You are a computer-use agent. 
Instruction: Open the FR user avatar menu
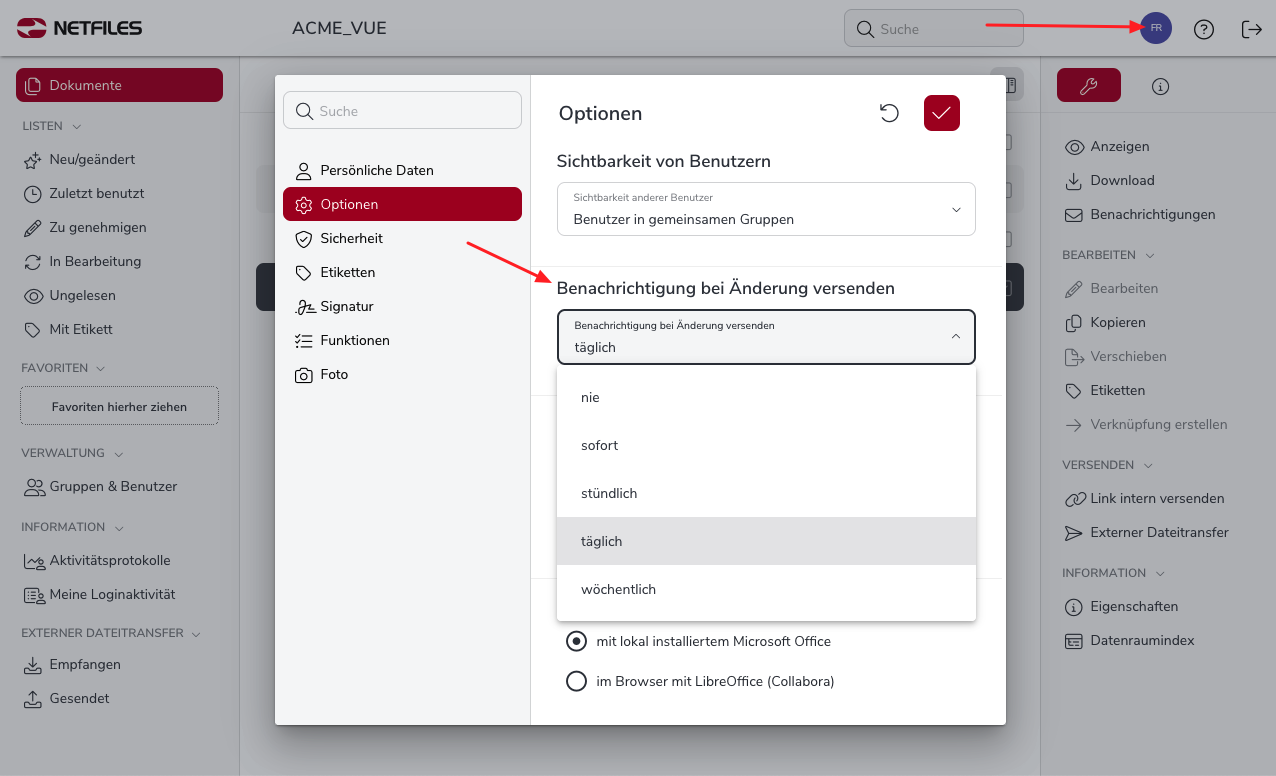click(x=1156, y=28)
